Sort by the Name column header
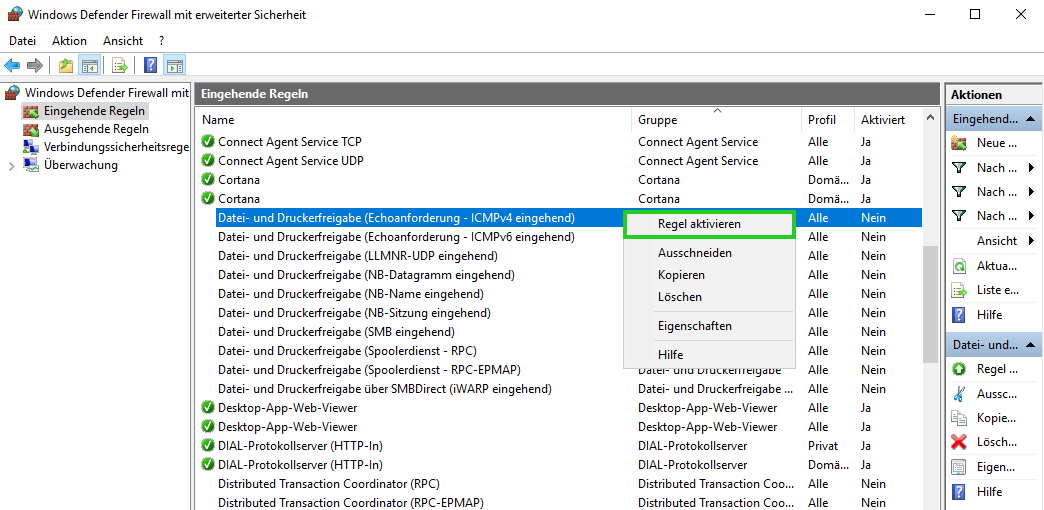 tap(415, 120)
